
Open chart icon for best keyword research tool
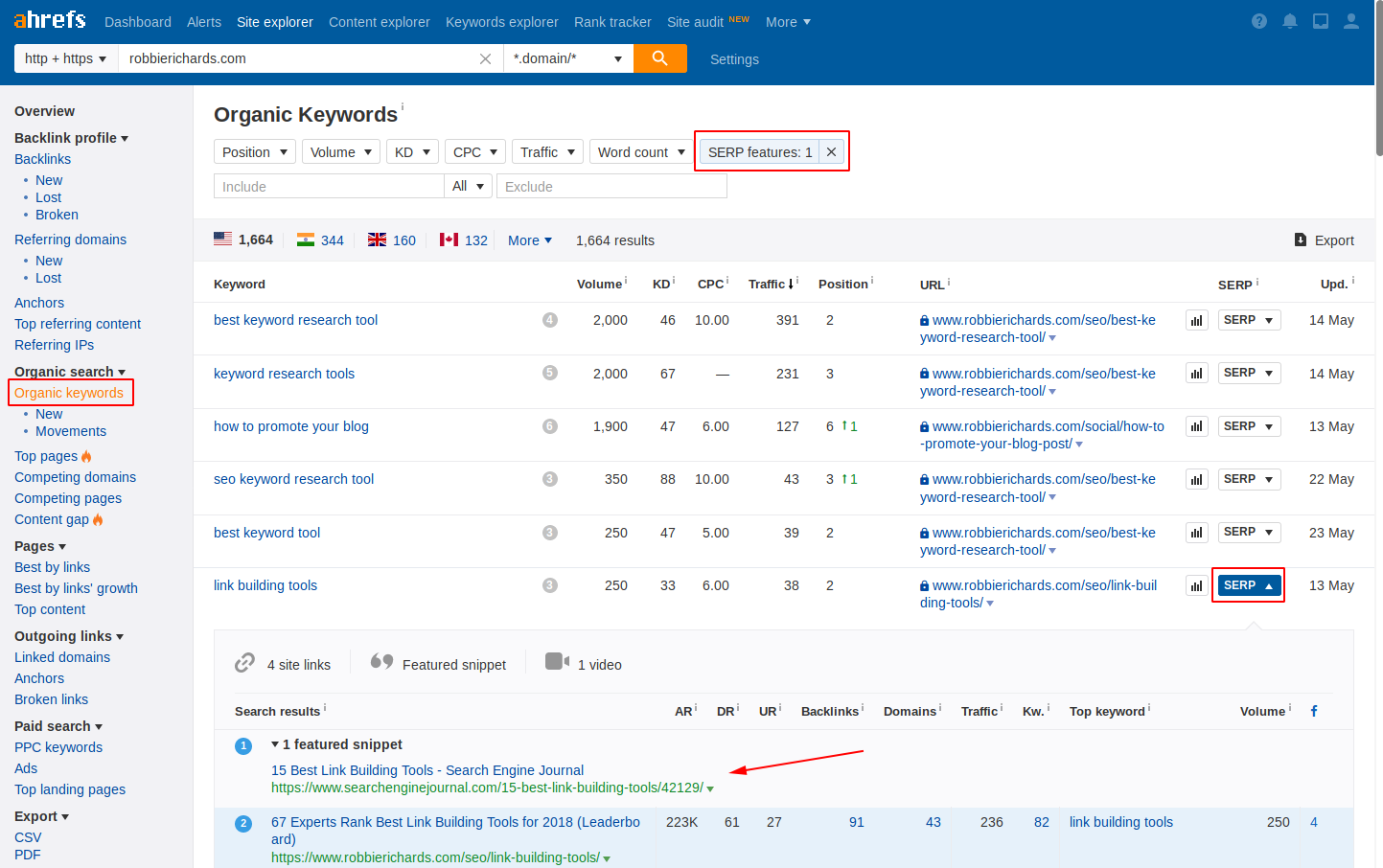(x=1196, y=321)
